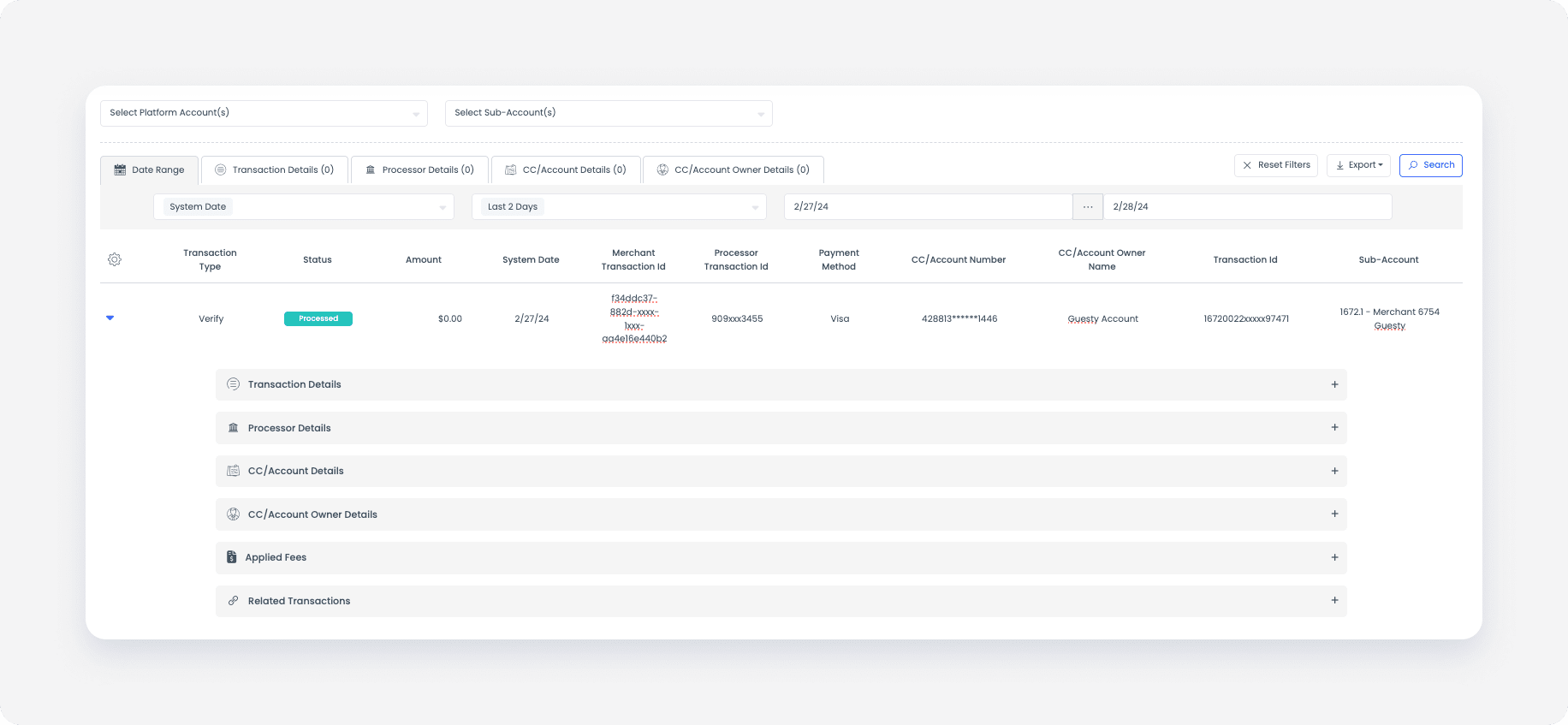Click merchant transaction id starting f34ddc37
1568x725 pixels.
[634, 318]
